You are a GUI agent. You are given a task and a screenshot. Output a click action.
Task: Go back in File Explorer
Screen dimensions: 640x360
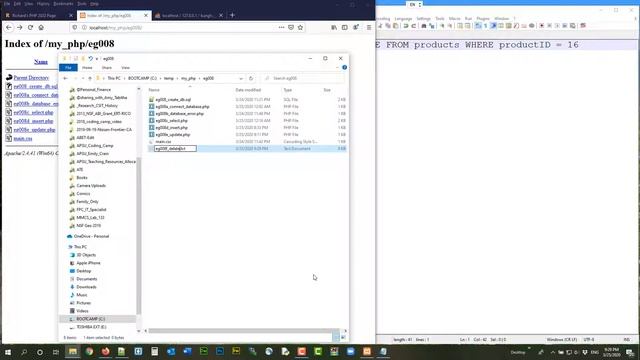coord(65,78)
